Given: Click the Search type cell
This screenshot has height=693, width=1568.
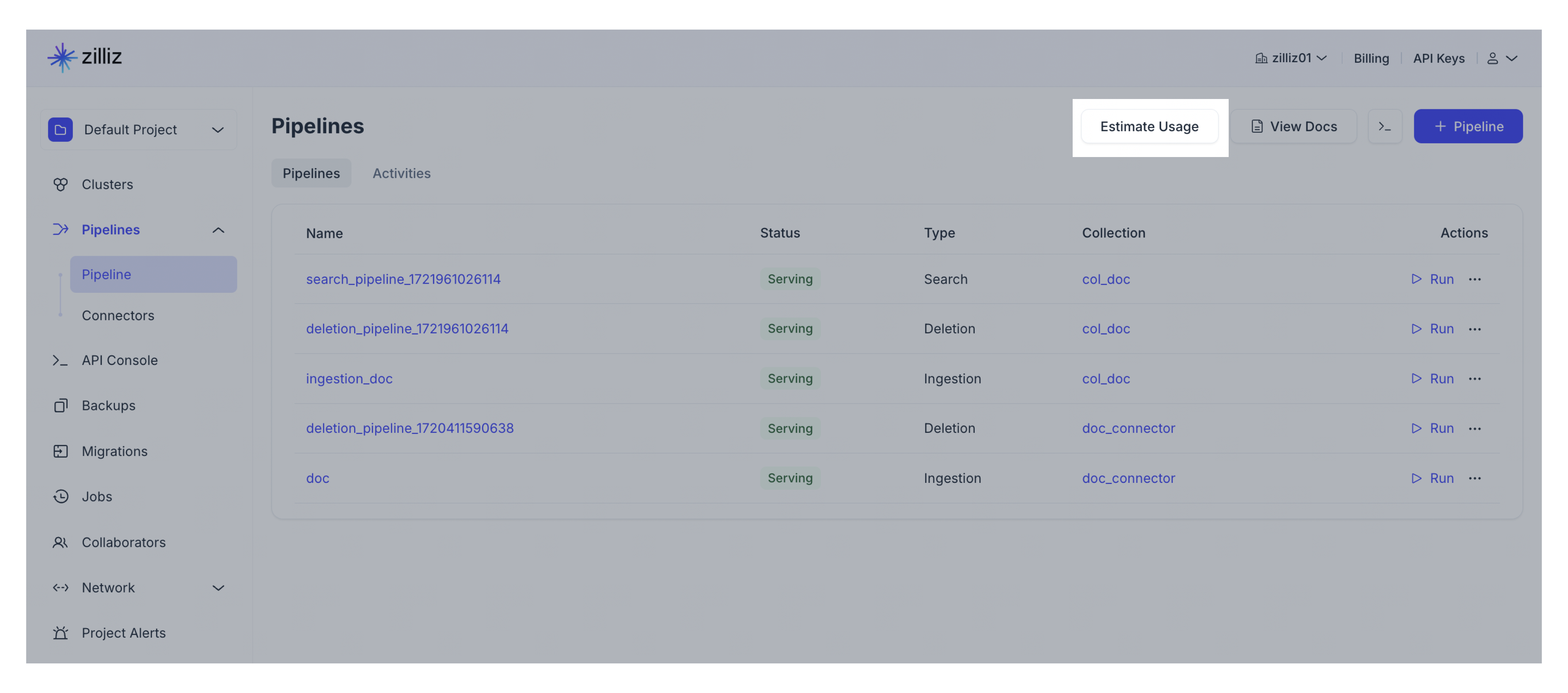Looking at the screenshot, I should [x=945, y=279].
